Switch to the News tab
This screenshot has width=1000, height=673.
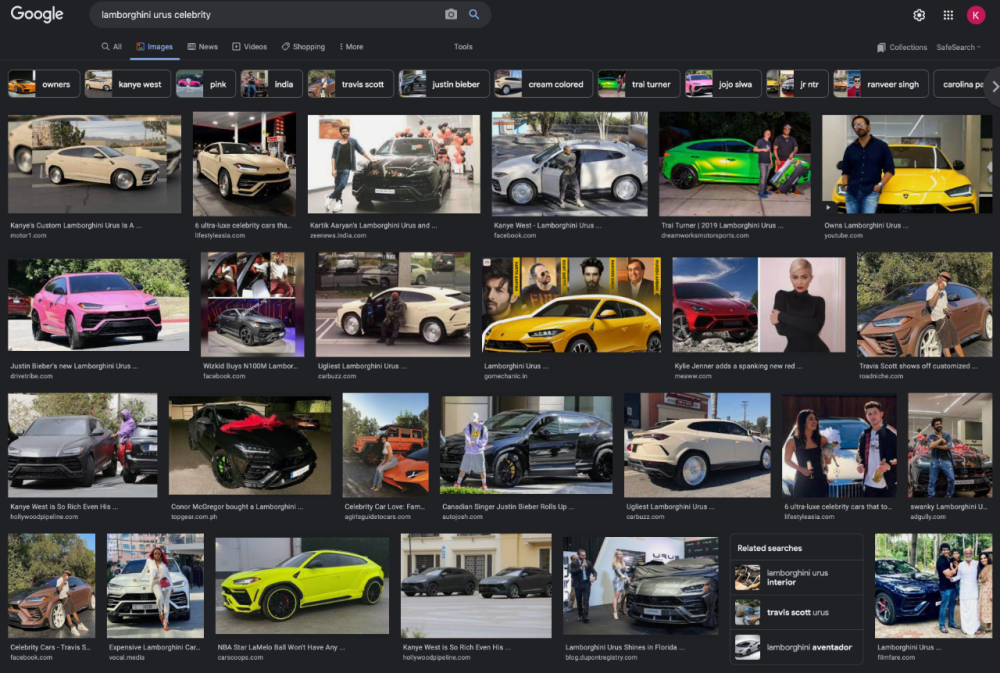pyautogui.click(x=202, y=47)
